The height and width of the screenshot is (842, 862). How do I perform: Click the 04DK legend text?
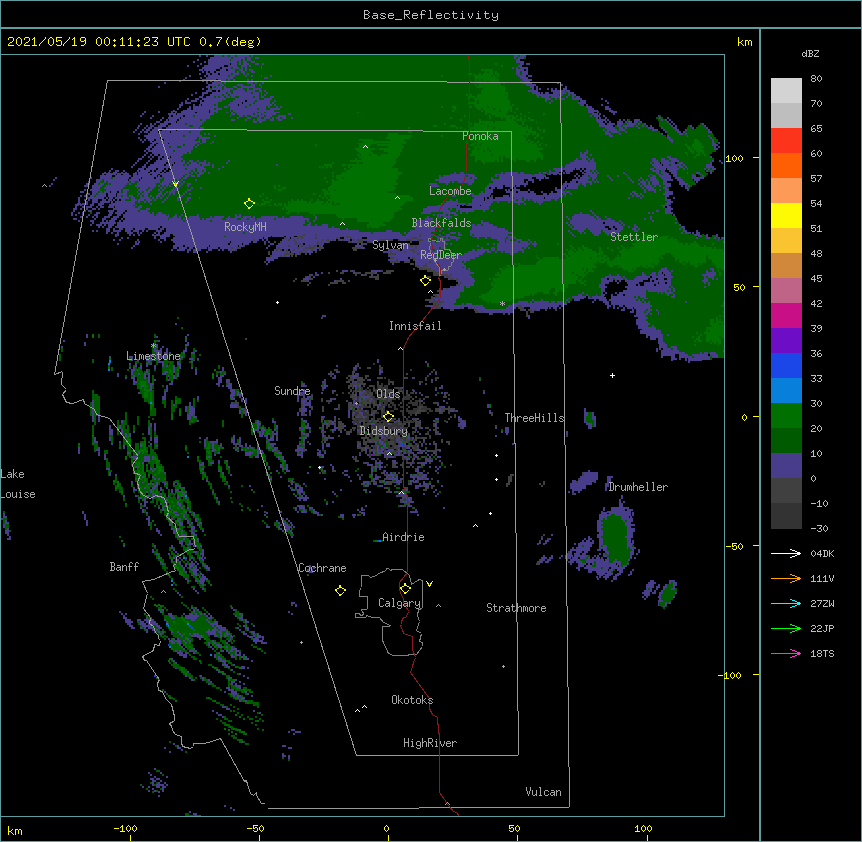pos(822,553)
